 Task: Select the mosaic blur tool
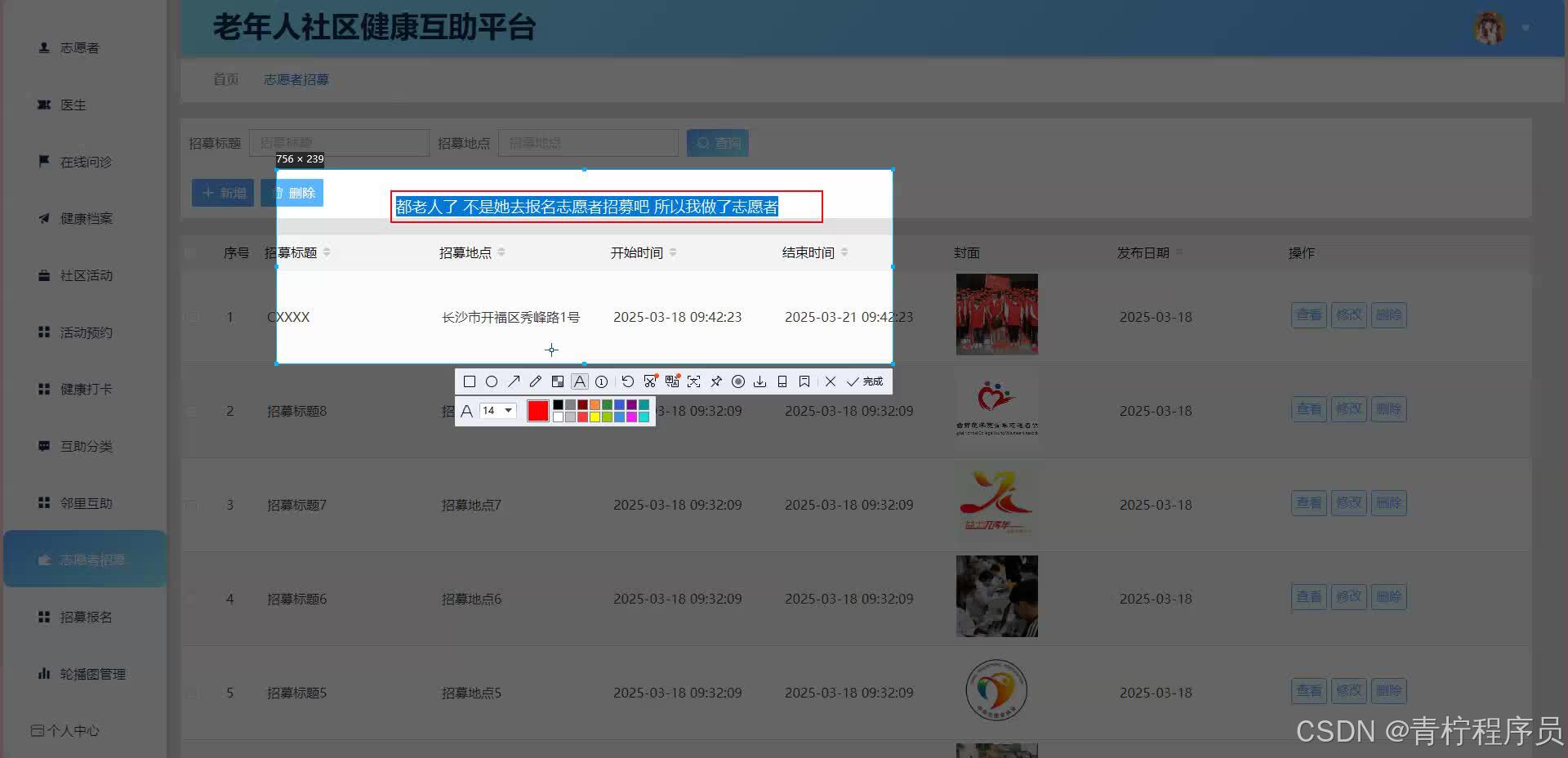coord(558,381)
